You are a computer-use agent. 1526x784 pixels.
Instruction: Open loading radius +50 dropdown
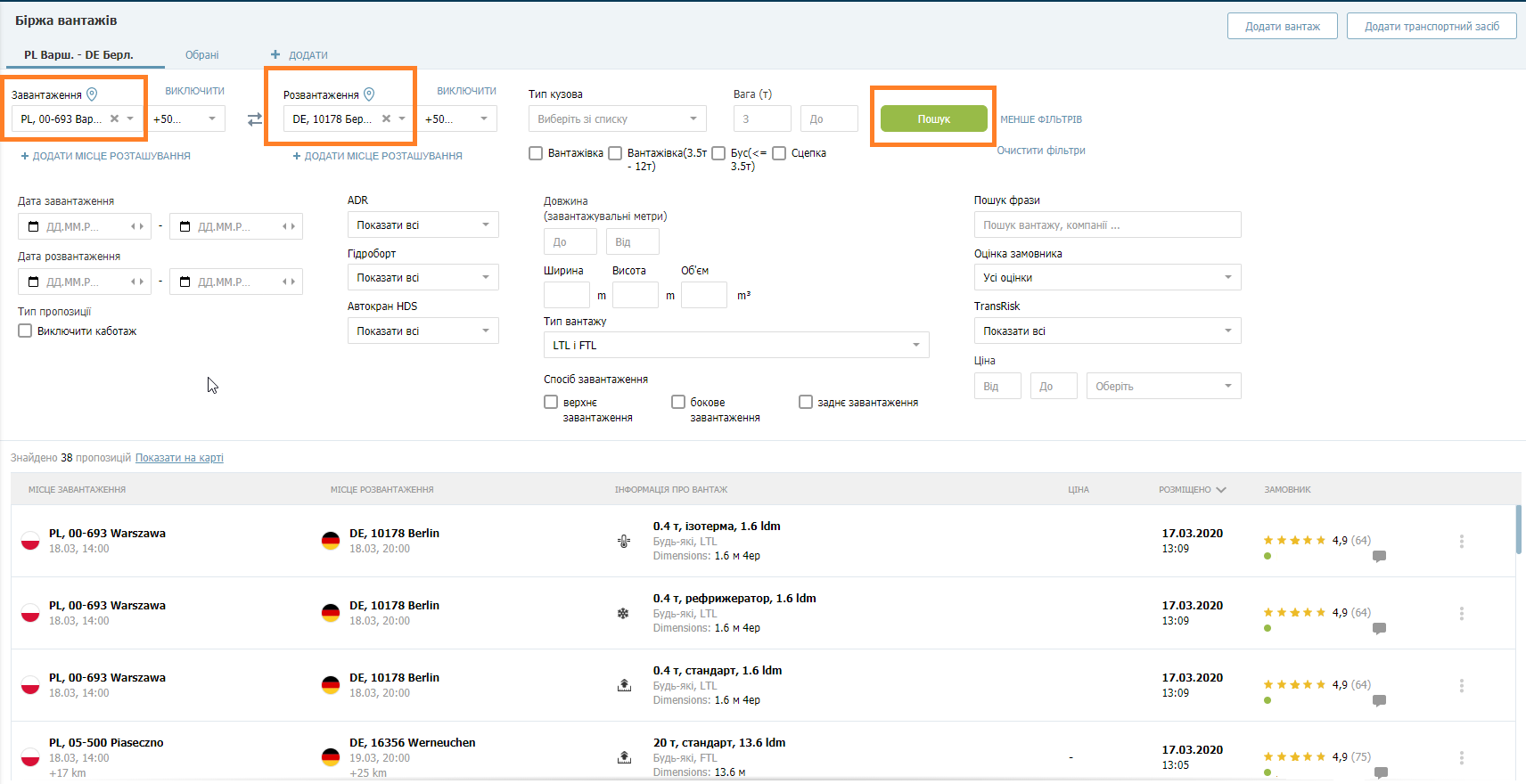click(x=185, y=118)
